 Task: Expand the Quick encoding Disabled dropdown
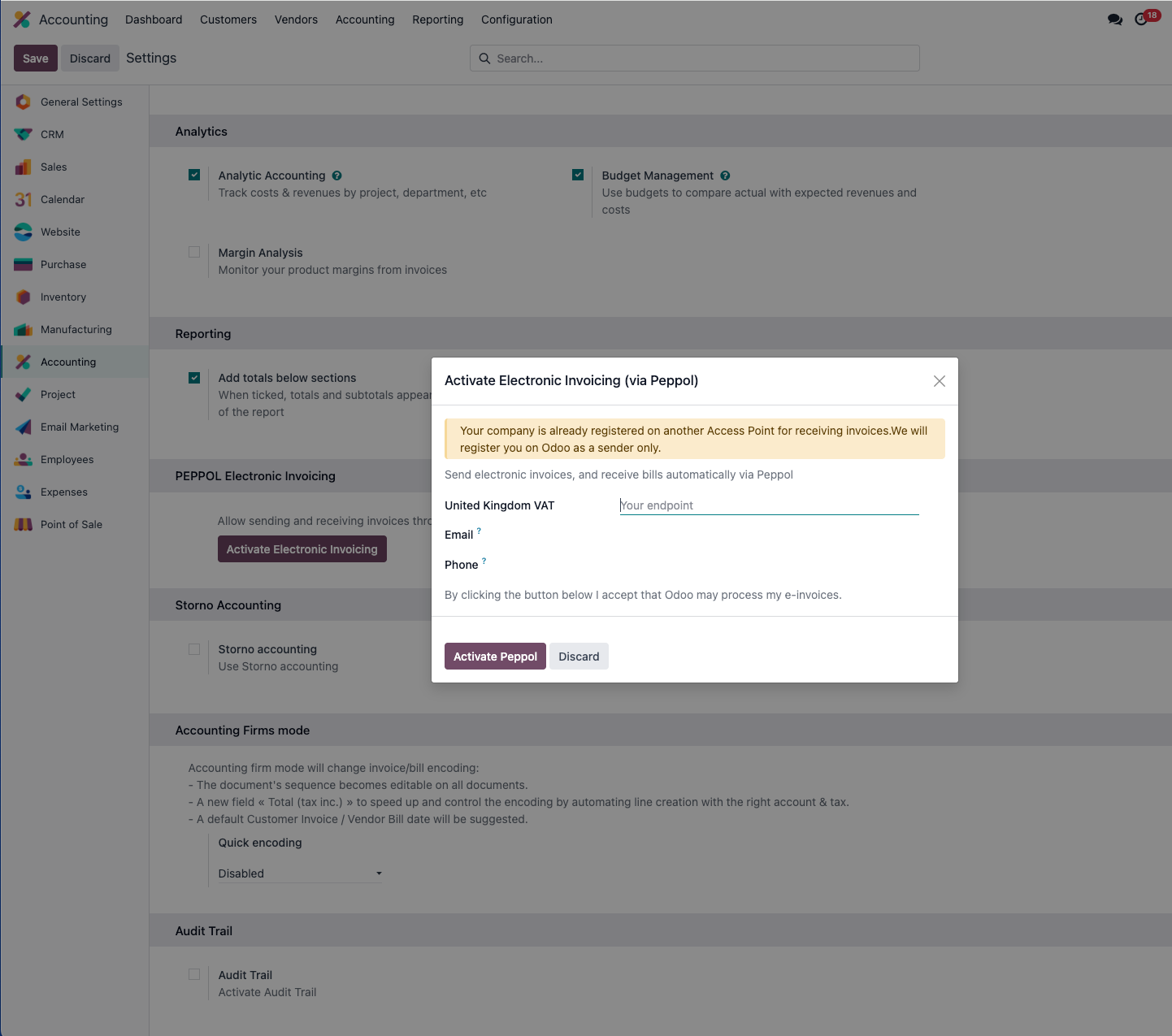point(300,873)
